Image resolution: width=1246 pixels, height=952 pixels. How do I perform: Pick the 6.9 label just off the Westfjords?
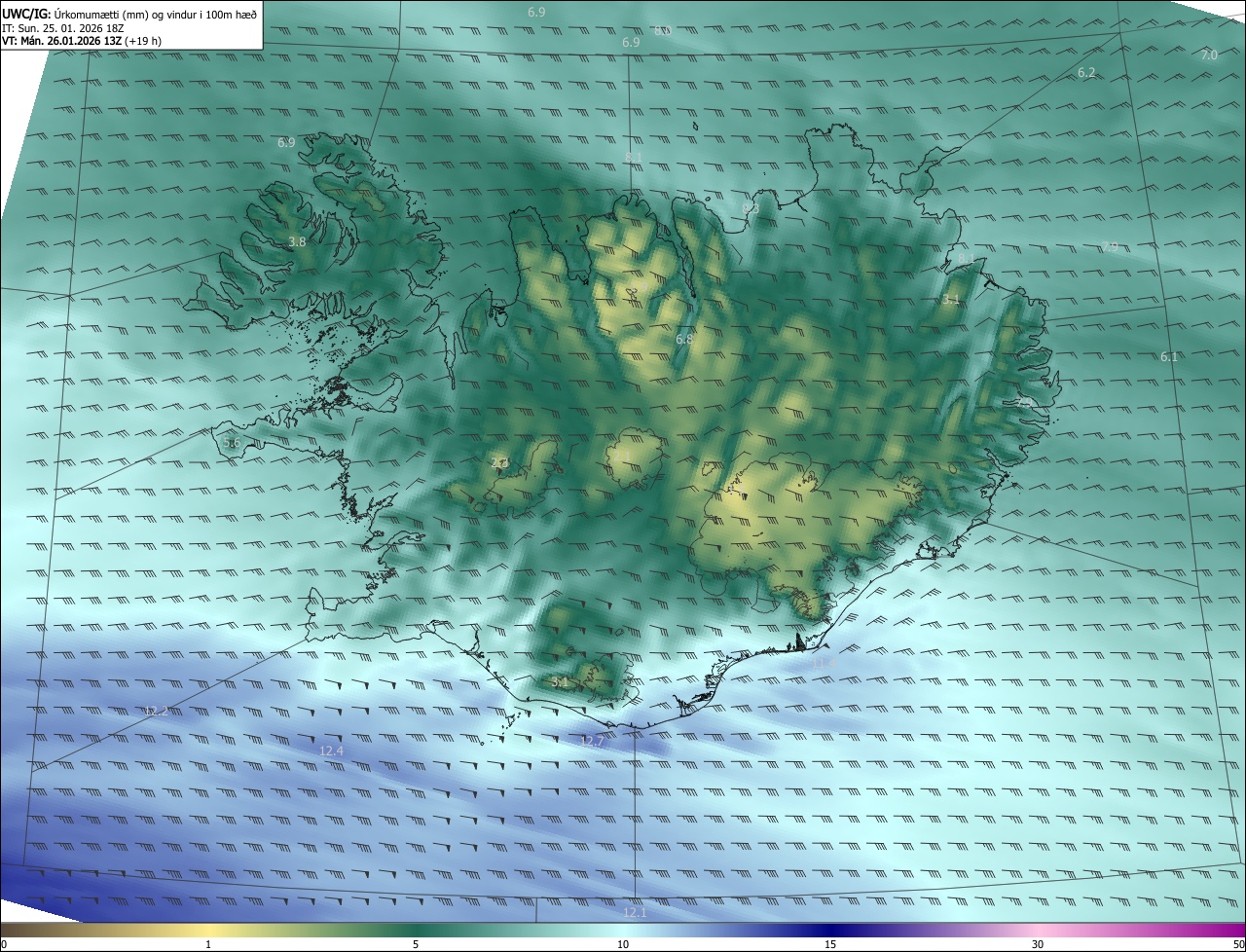point(286,143)
